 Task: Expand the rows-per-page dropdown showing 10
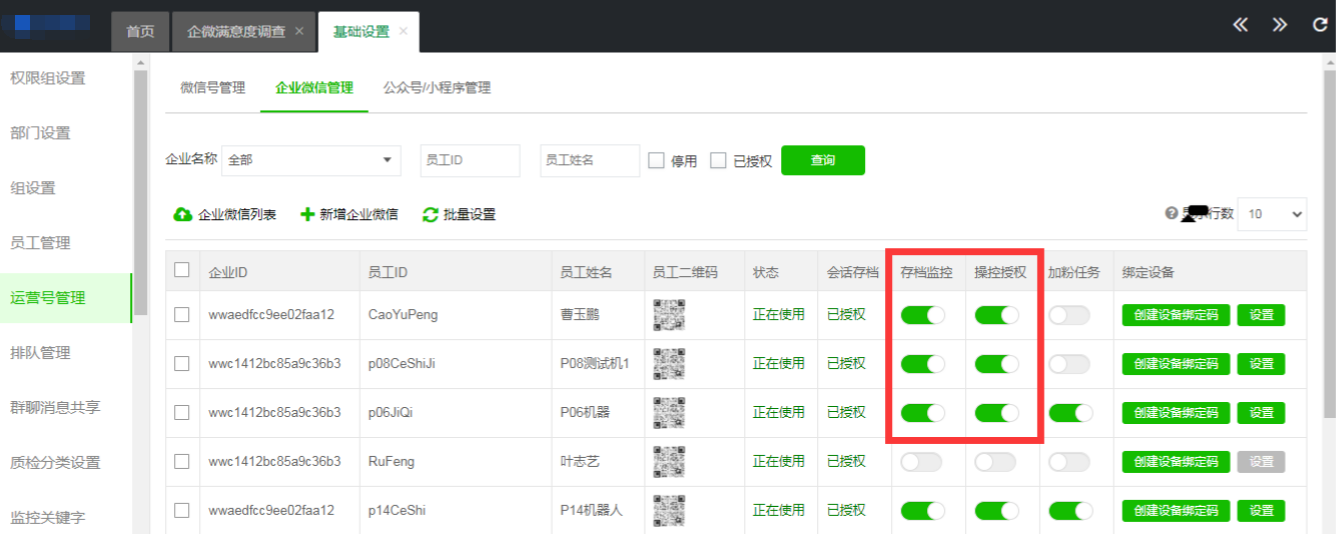1271,214
